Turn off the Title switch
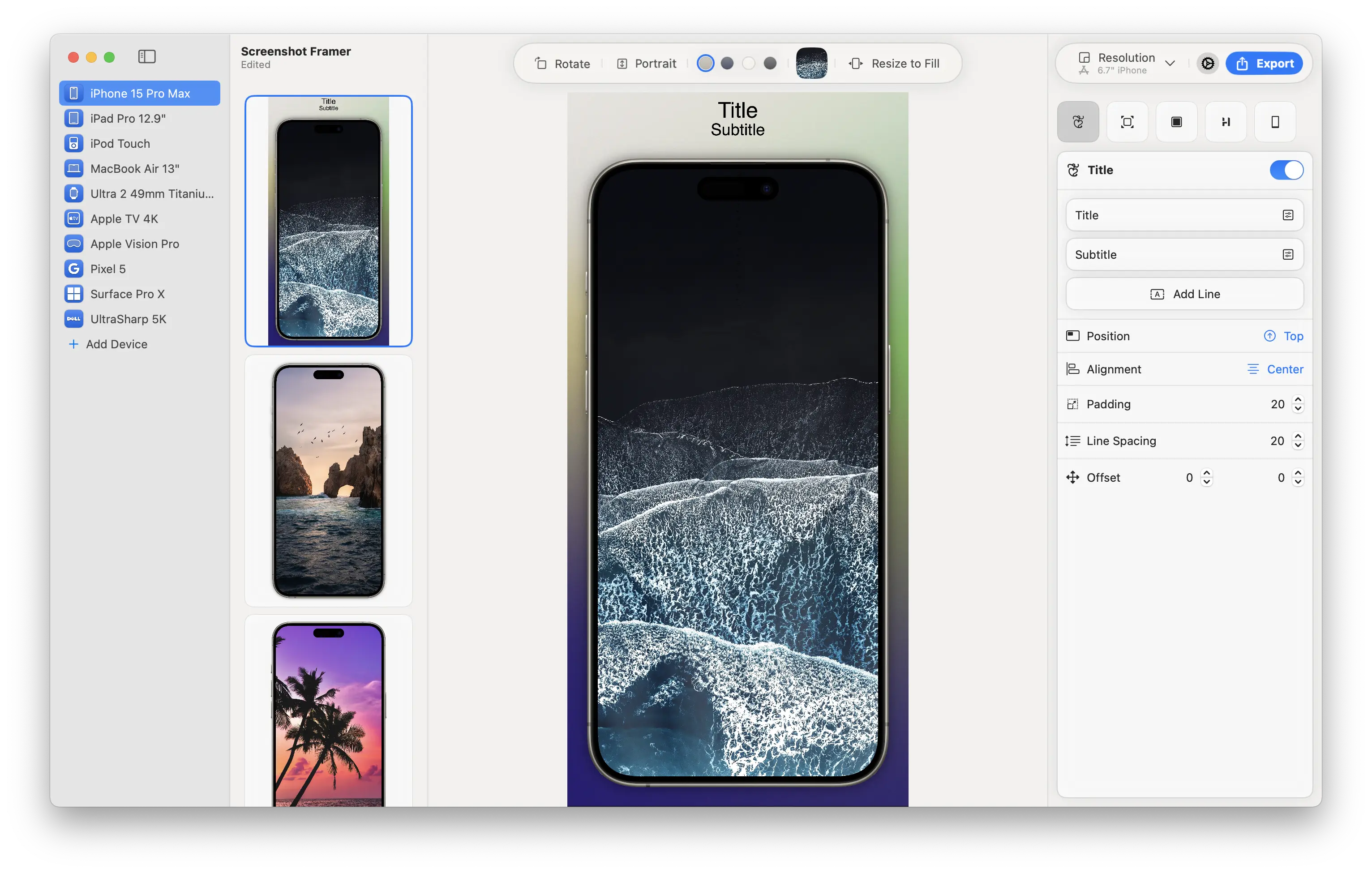This screenshot has height=873, width=1372. [x=1286, y=170]
